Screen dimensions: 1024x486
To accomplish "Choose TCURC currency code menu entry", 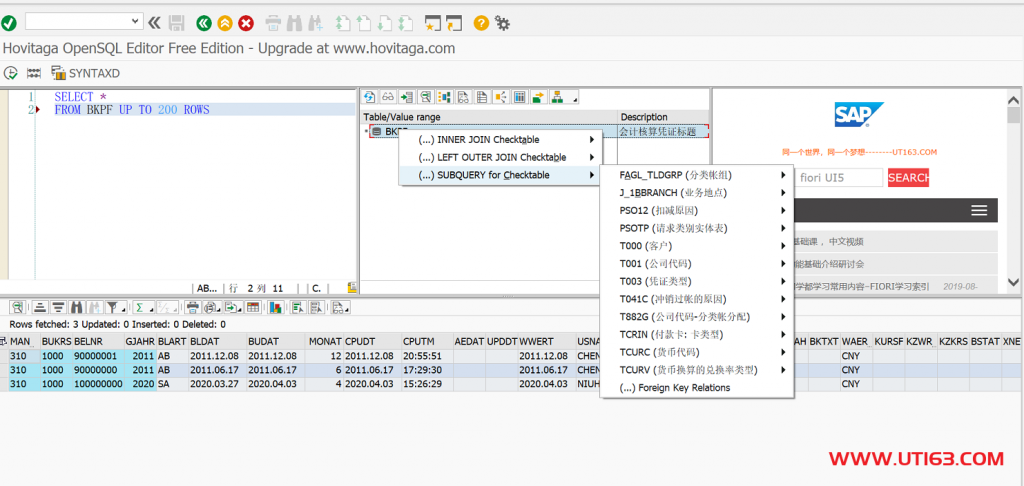I will (x=697, y=352).
